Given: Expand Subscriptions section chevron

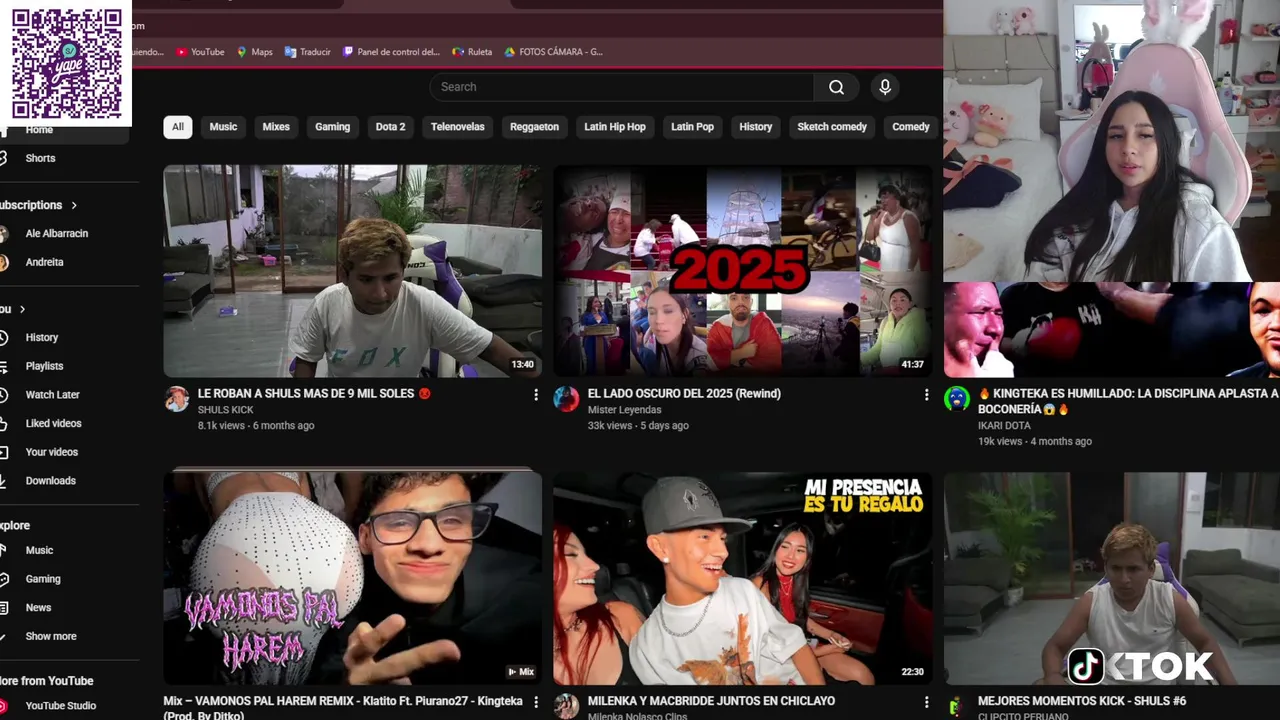Looking at the screenshot, I should 74,205.
